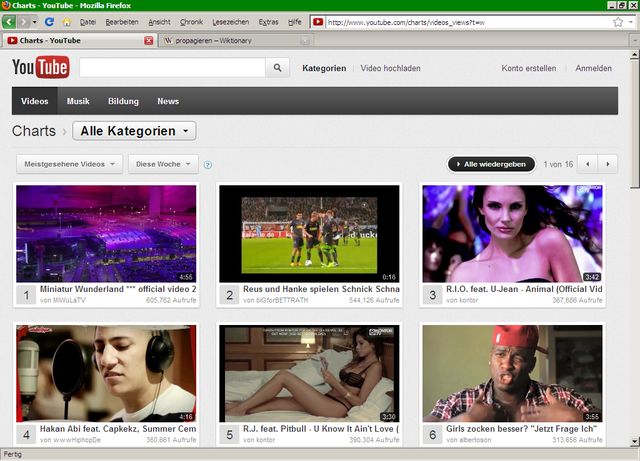This screenshot has height=461, width=640.
Task: Click the blue help question mark icon
Action: [208, 164]
